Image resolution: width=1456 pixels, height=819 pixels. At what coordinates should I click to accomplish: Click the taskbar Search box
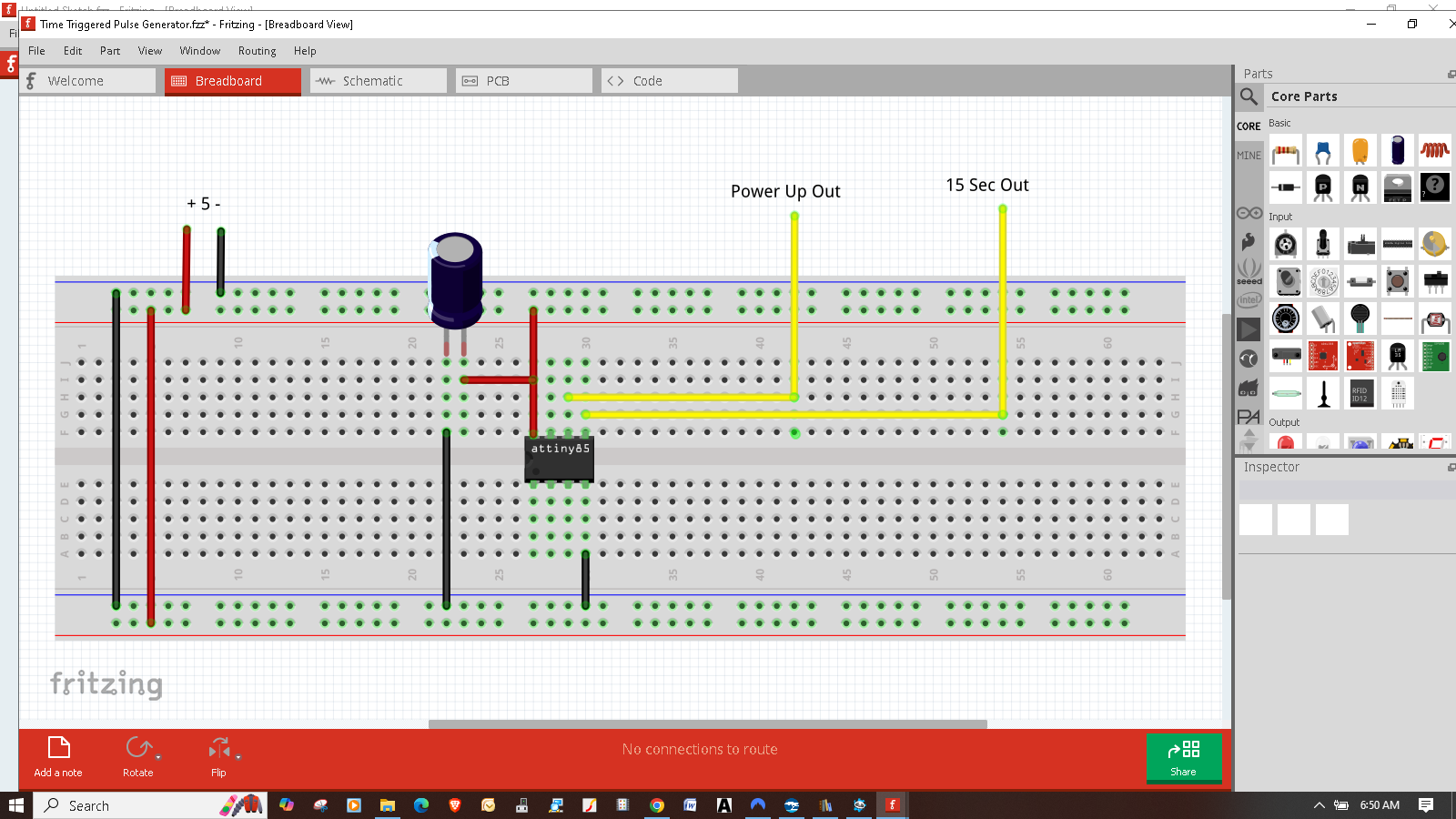point(150,805)
